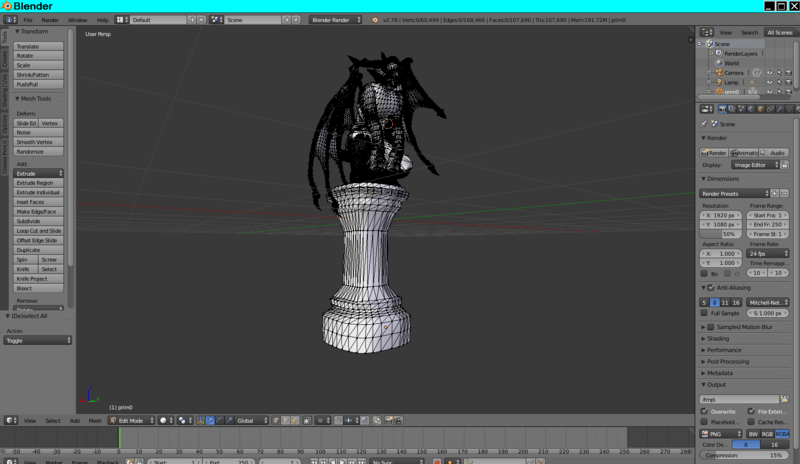
Task: Toggle the Anti-Aliasing checkbox
Action: coord(711,287)
